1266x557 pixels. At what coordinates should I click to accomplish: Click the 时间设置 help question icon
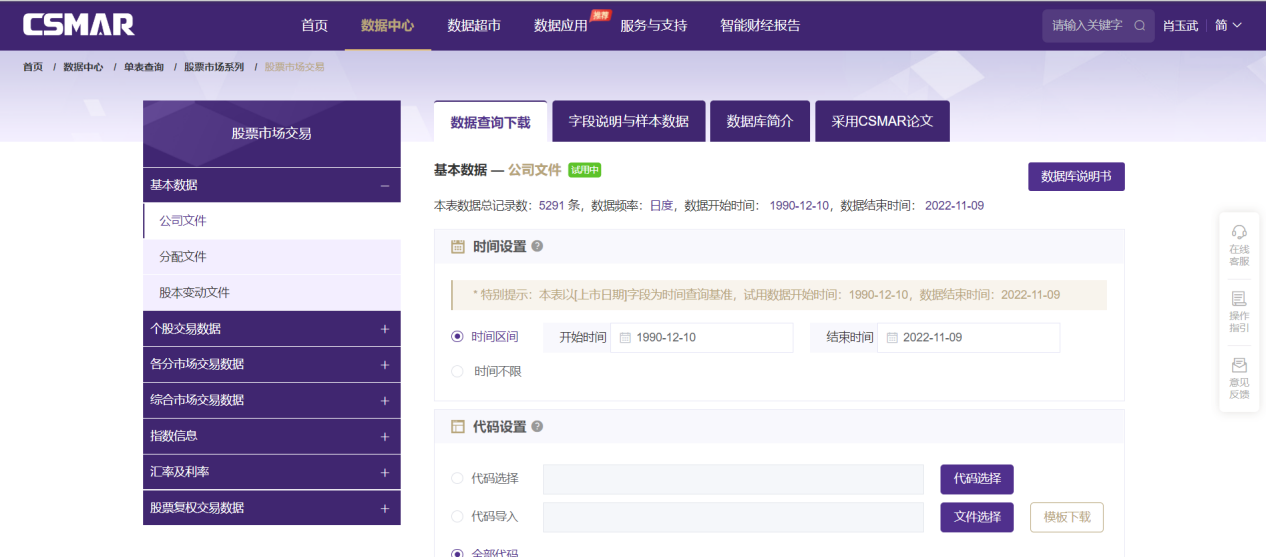click(x=537, y=246)
